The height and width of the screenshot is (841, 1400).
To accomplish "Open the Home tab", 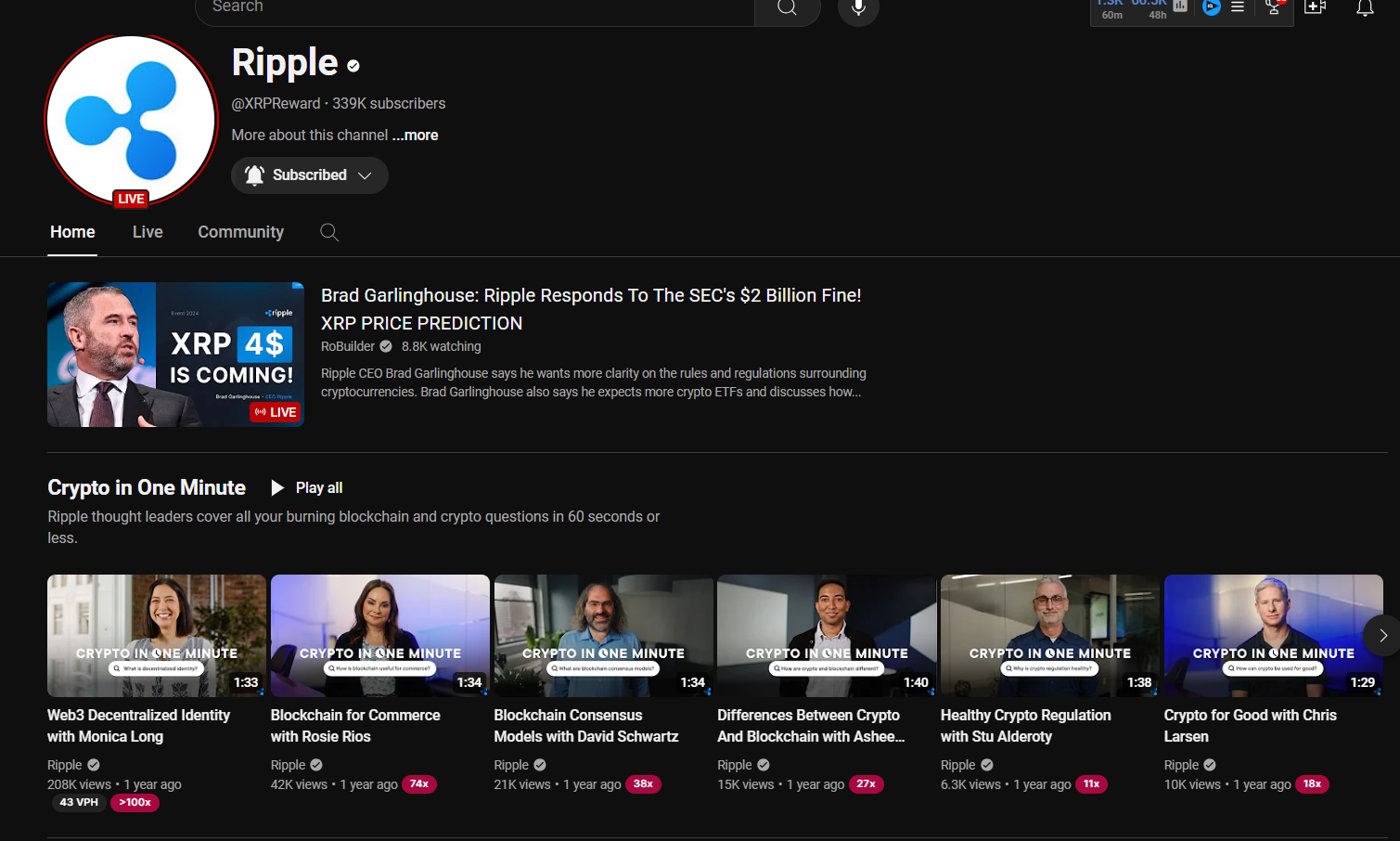I will (72, 232).
